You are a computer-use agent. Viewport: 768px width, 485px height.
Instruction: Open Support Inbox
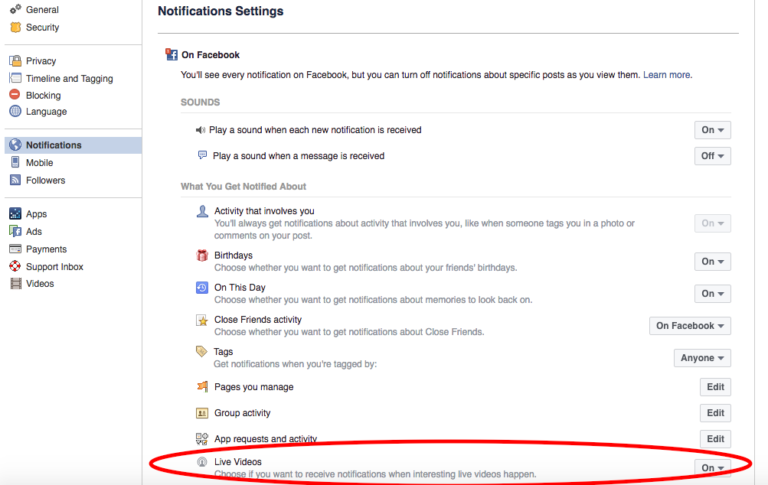tap(55, 267)
